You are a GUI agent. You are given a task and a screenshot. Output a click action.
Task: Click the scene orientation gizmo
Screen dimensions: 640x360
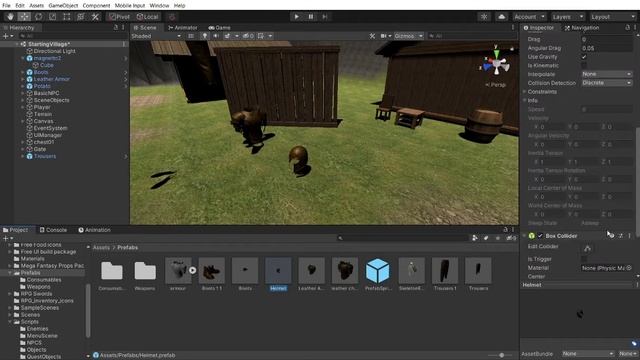(x=496, y=64)
